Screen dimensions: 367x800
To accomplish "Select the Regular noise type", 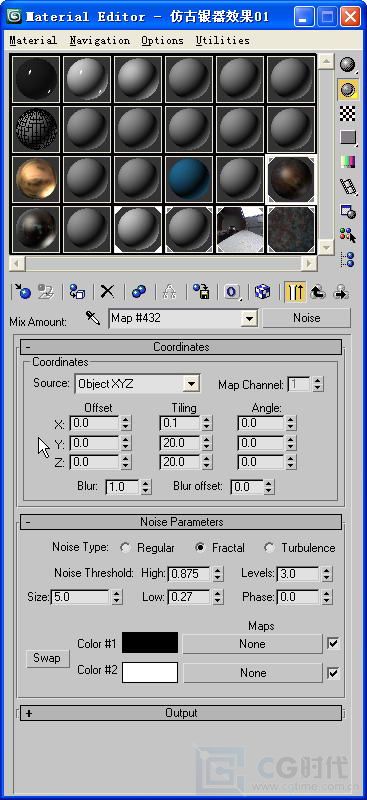I will coord(125,548).
